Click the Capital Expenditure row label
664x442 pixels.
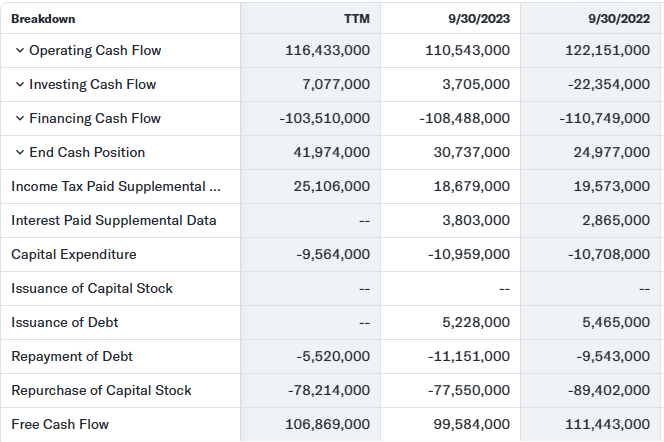point(74,254)
